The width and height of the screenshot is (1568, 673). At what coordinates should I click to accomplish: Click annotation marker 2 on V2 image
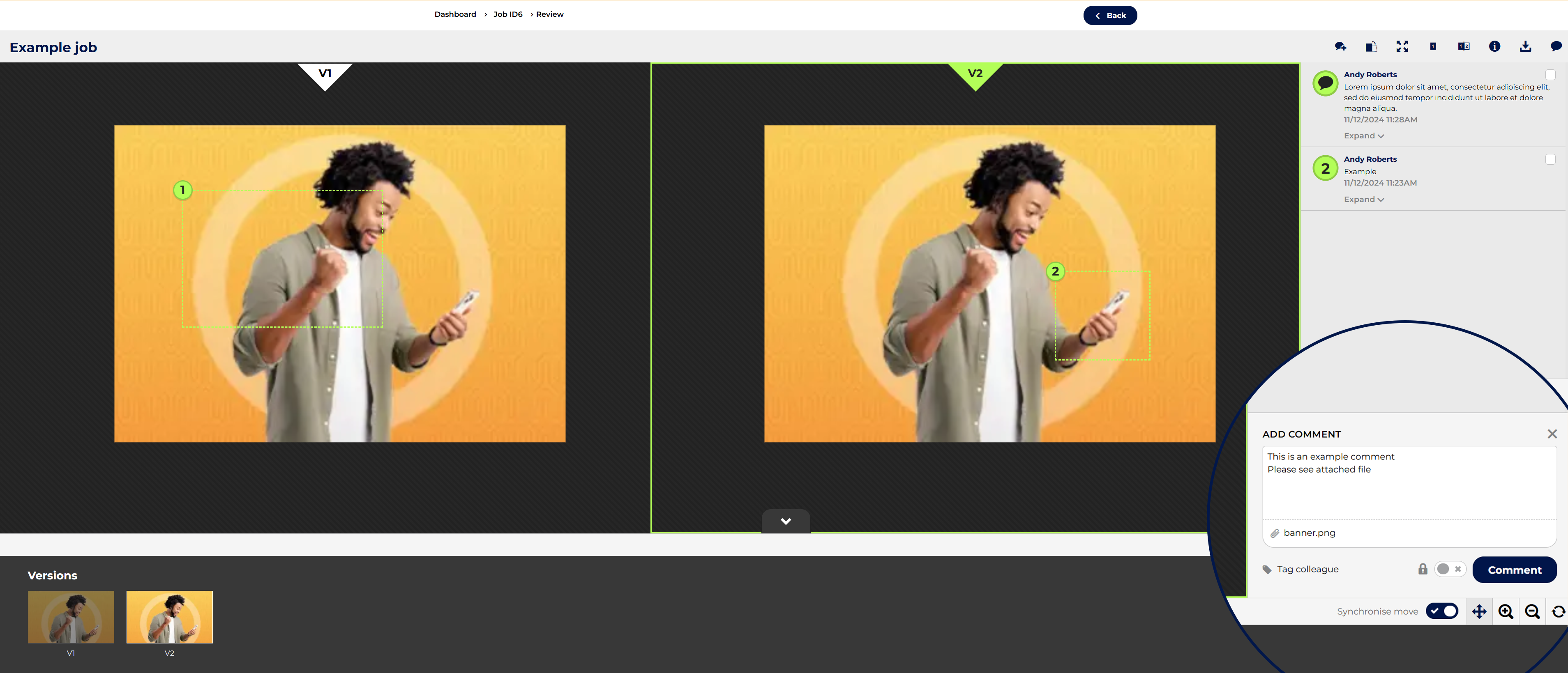pyautogui.click(x=1056, y=271)
